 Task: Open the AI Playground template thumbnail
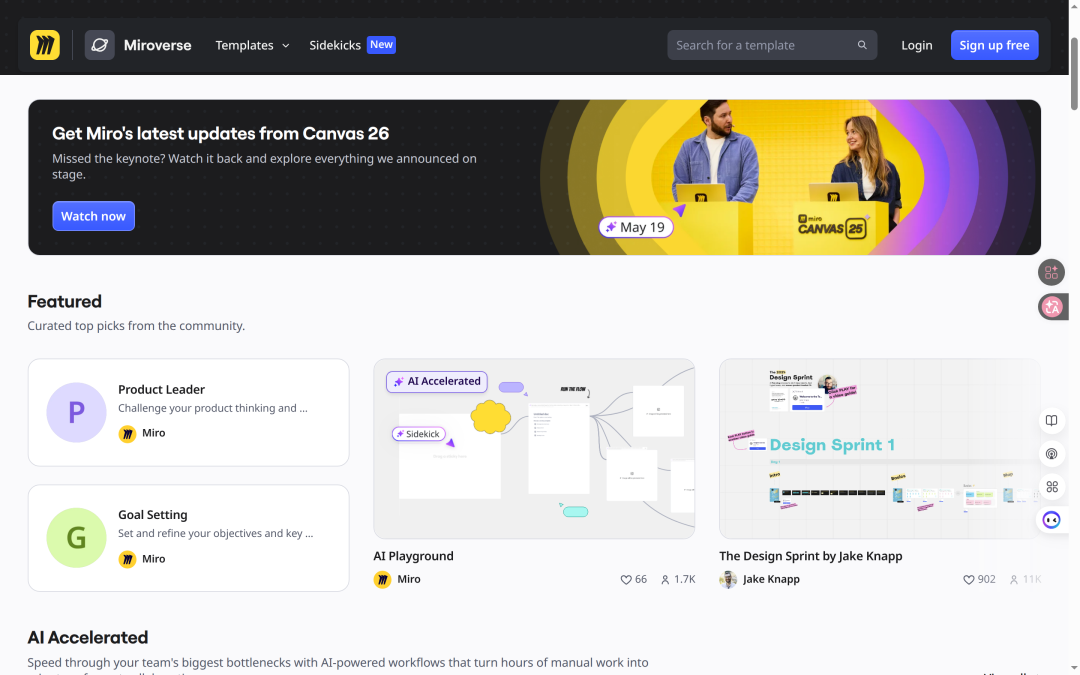[534, 448]
